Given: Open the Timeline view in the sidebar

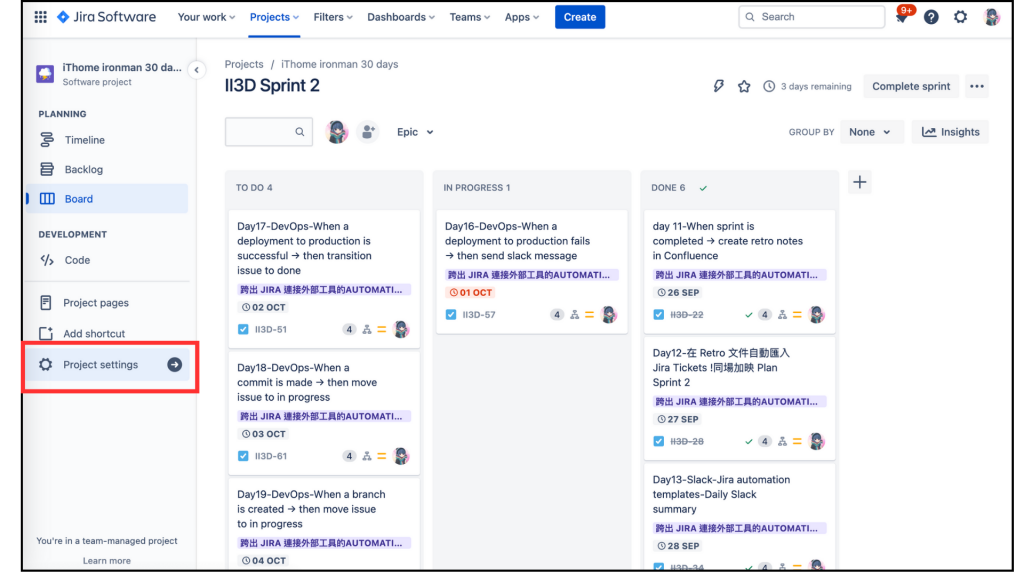Looking at the screenshot, I should tap(107, 140).
